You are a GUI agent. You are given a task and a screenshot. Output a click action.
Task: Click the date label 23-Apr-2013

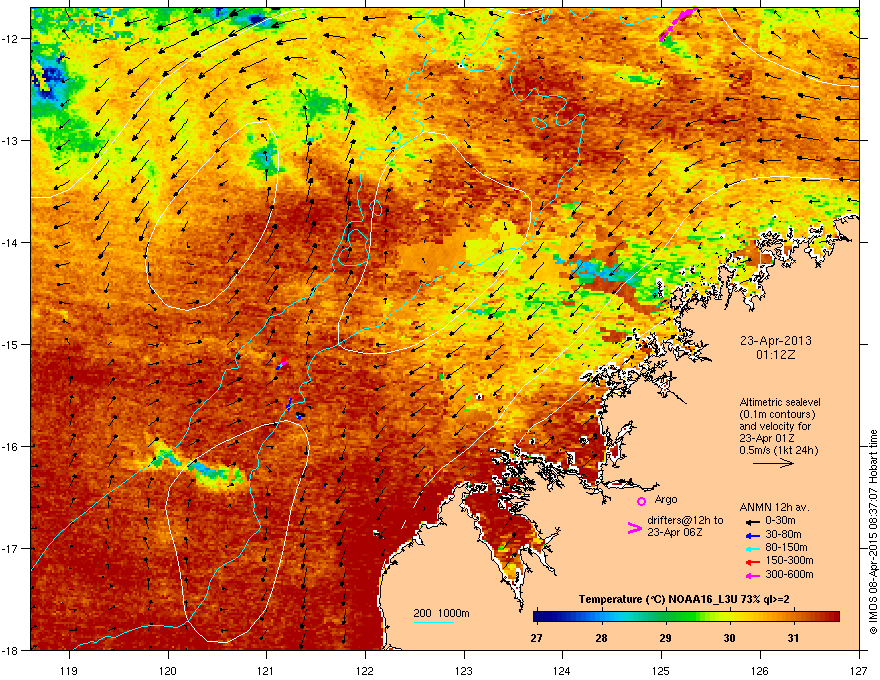pos(776,341)
